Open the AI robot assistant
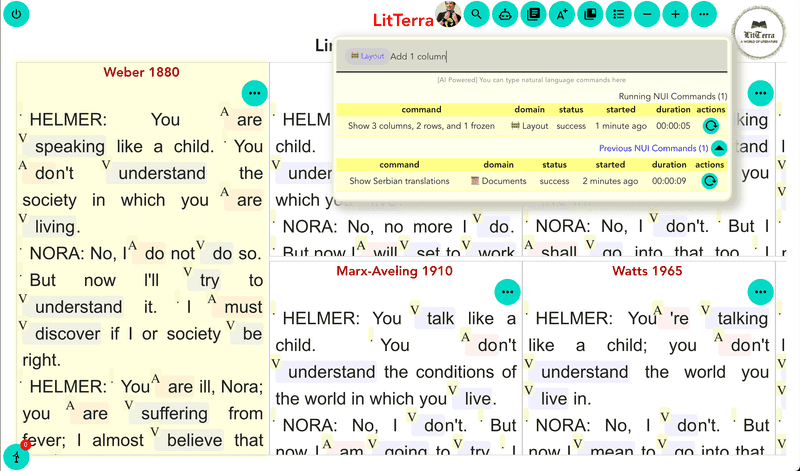 coord(505,14)
